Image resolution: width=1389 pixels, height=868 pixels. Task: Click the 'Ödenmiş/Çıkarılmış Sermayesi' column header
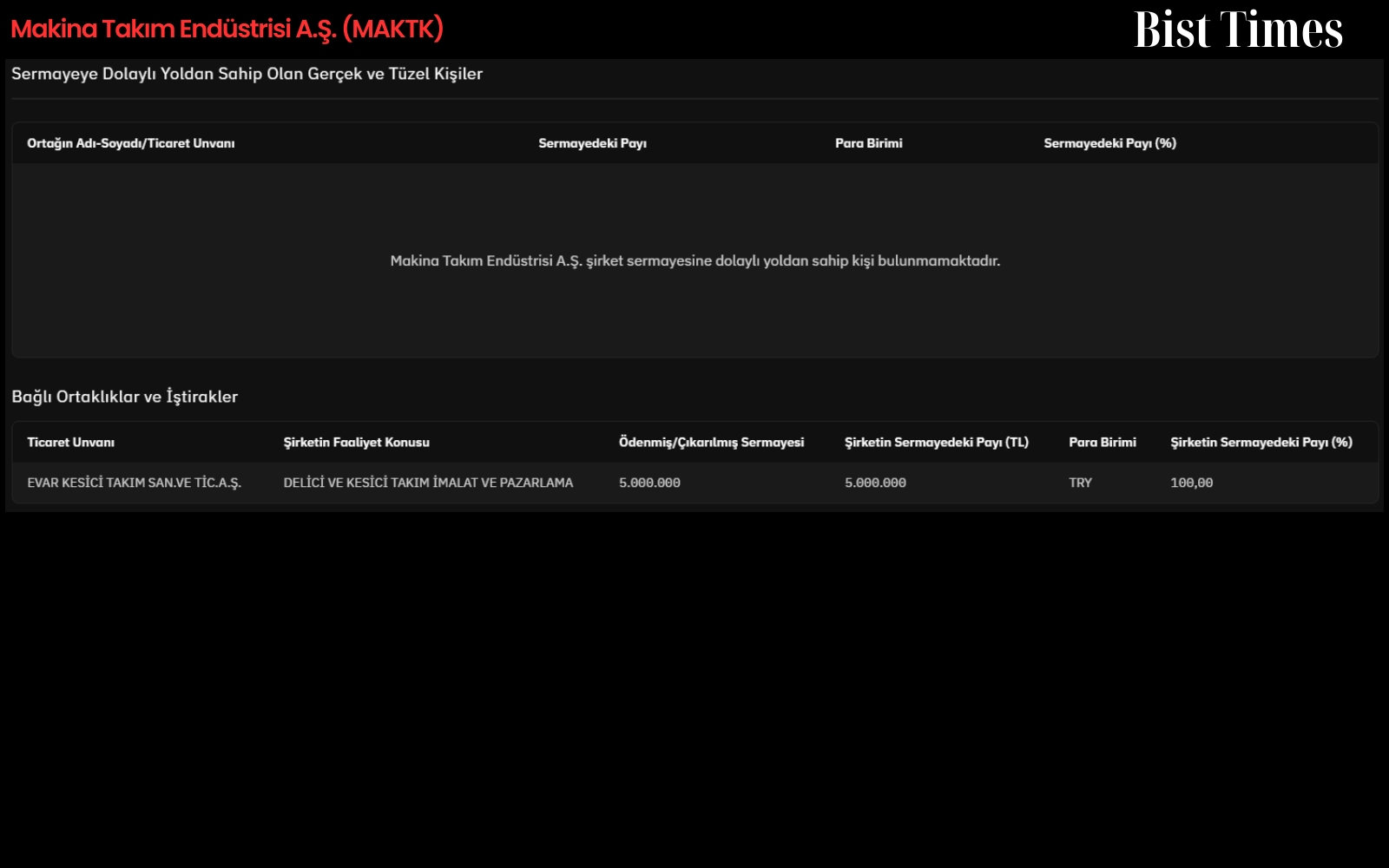(711, 443)
